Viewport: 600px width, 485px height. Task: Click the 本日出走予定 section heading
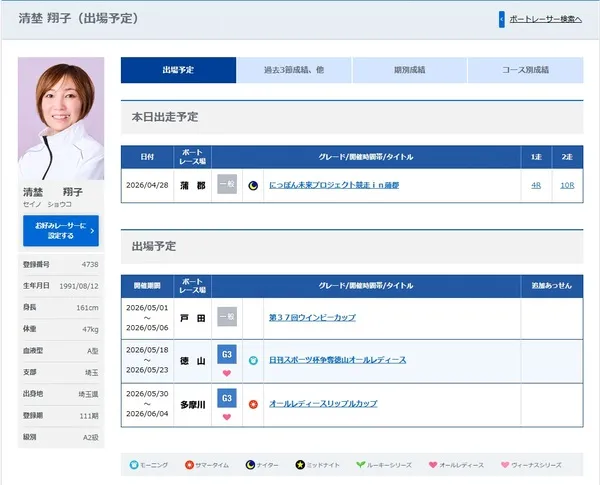click(165, 117)
